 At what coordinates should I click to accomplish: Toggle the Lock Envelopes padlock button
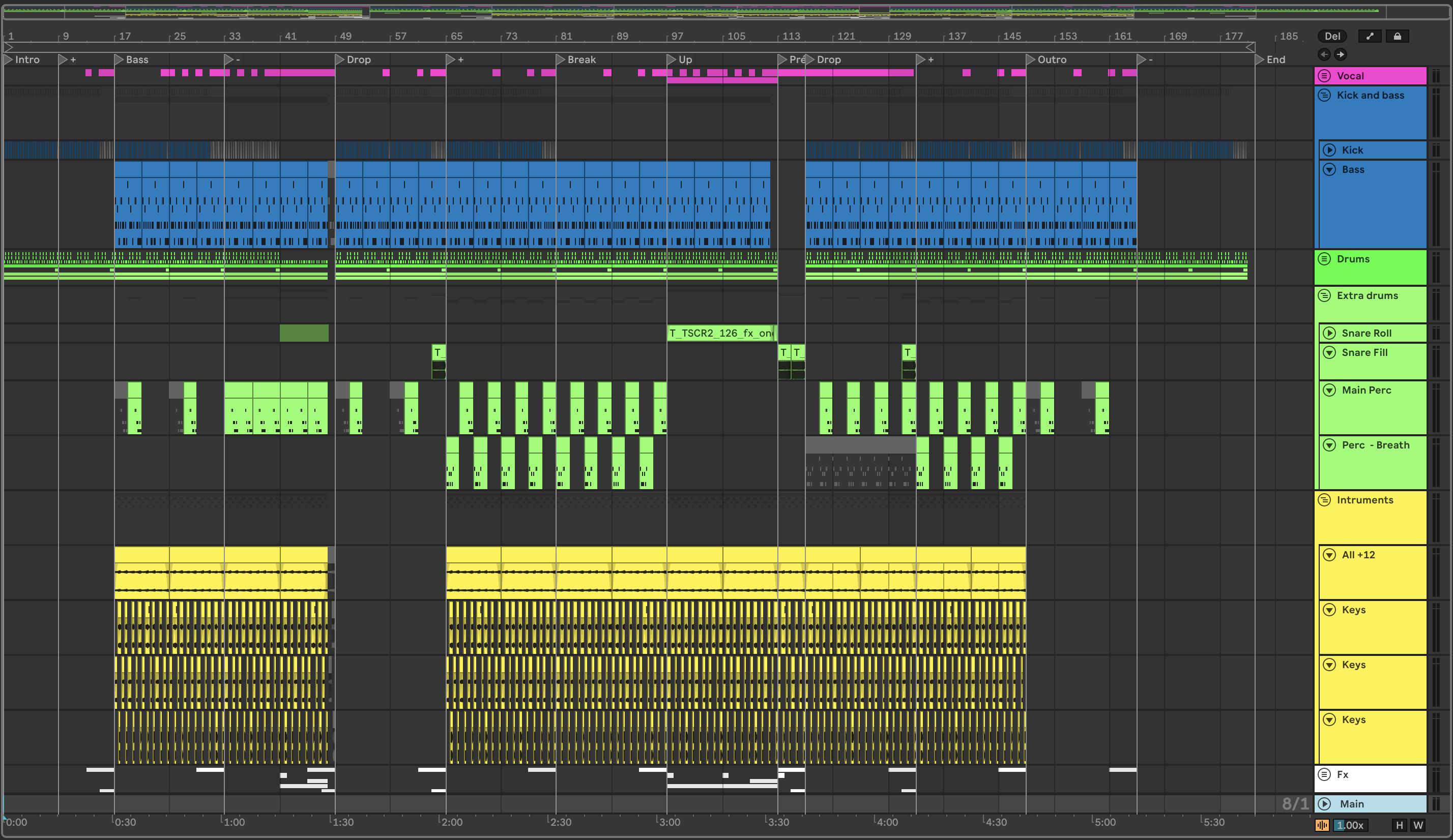[x=1397, y=36]
